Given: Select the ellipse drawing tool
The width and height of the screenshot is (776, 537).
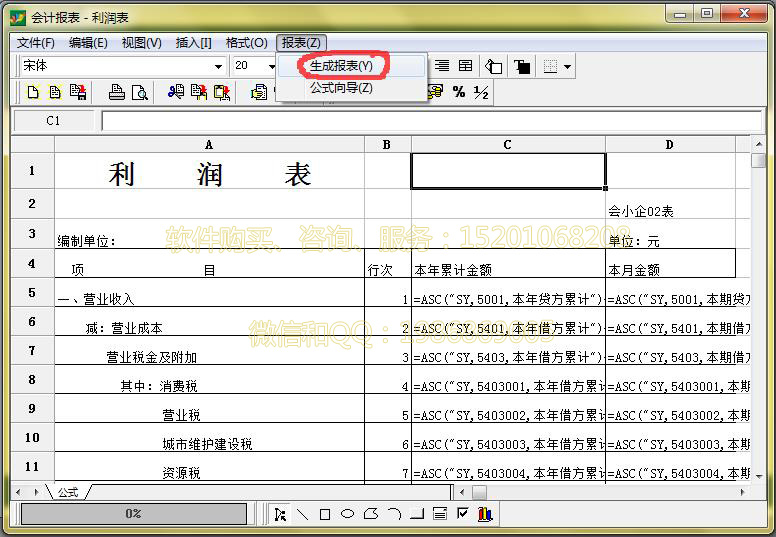Looking at the screenshot, I should [x=347, y=514].
